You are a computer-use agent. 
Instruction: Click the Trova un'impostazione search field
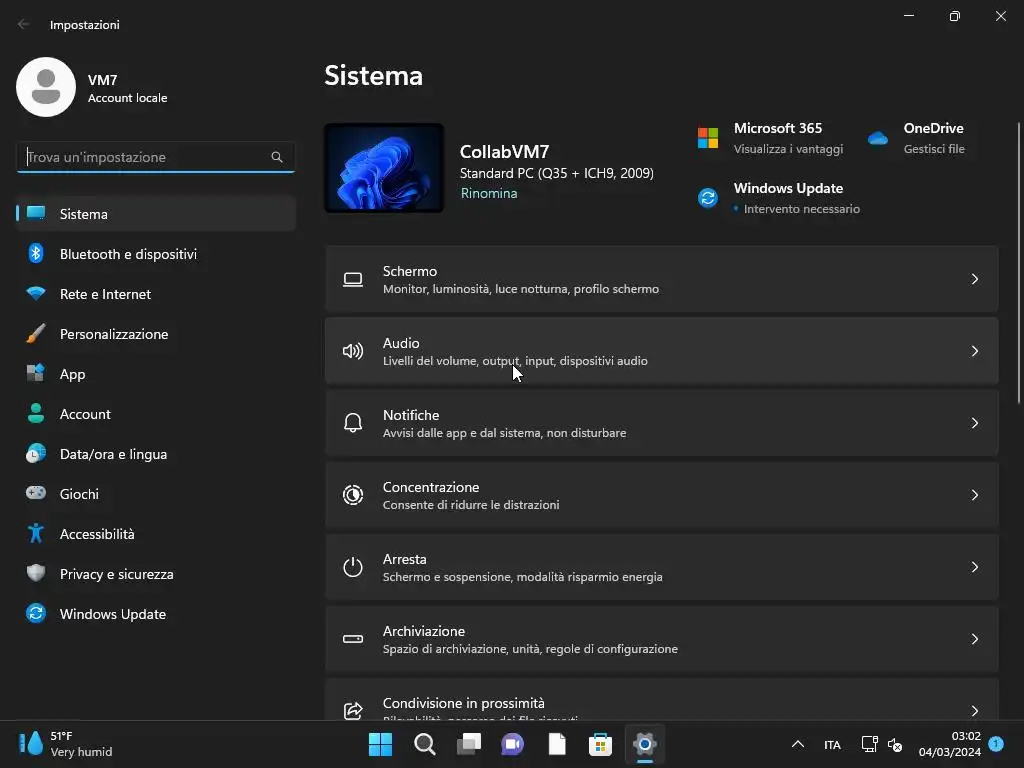click(x=155, y=157)
